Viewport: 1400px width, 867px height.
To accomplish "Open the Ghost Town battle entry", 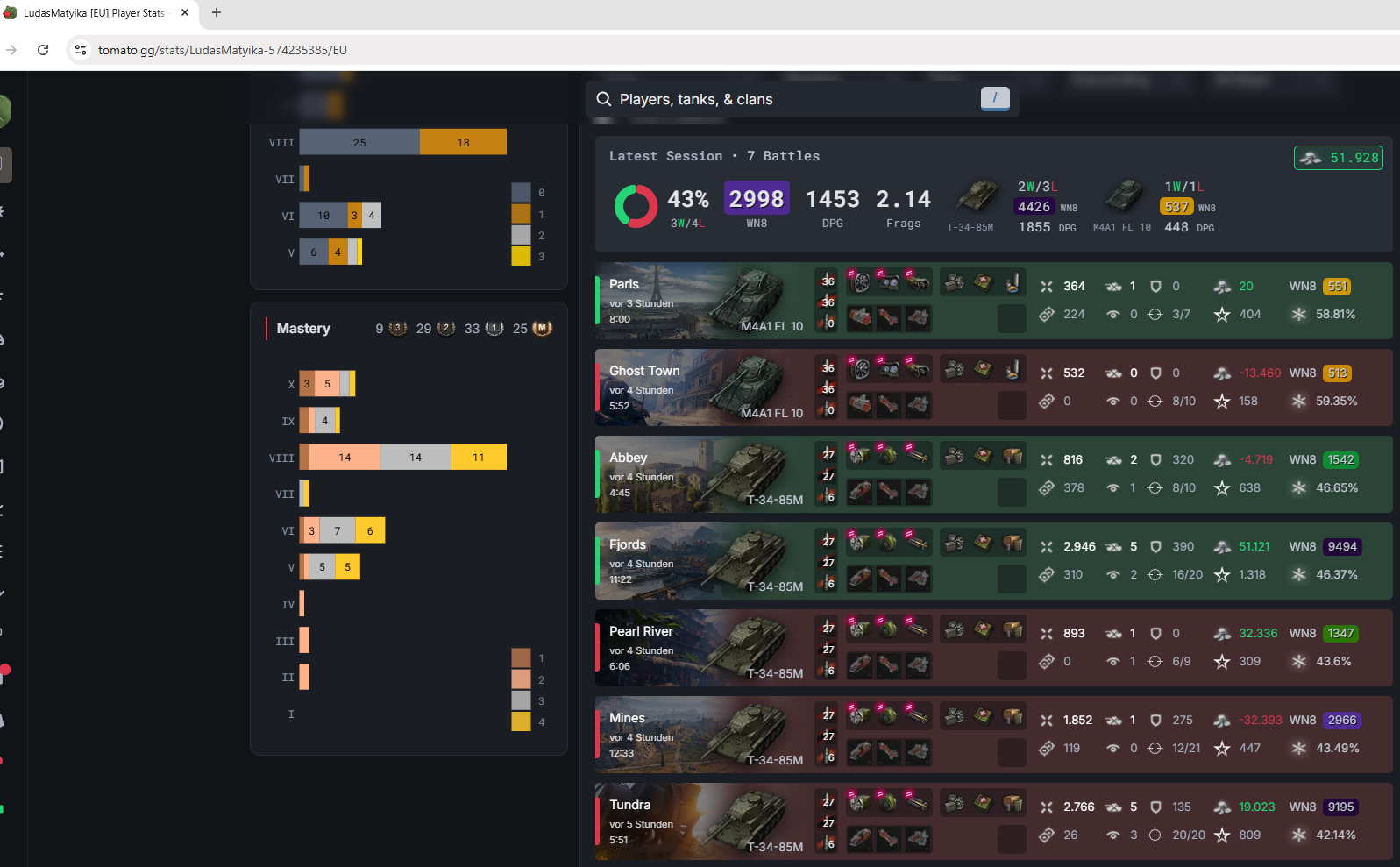I will click(993, 387).
